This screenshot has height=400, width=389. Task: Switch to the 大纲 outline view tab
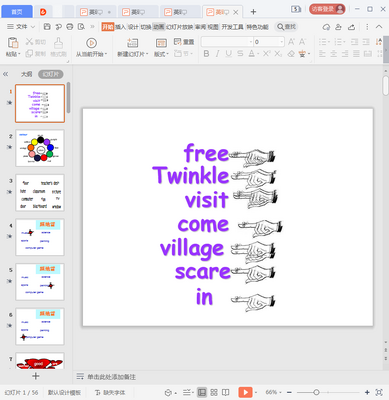[26, 74]
